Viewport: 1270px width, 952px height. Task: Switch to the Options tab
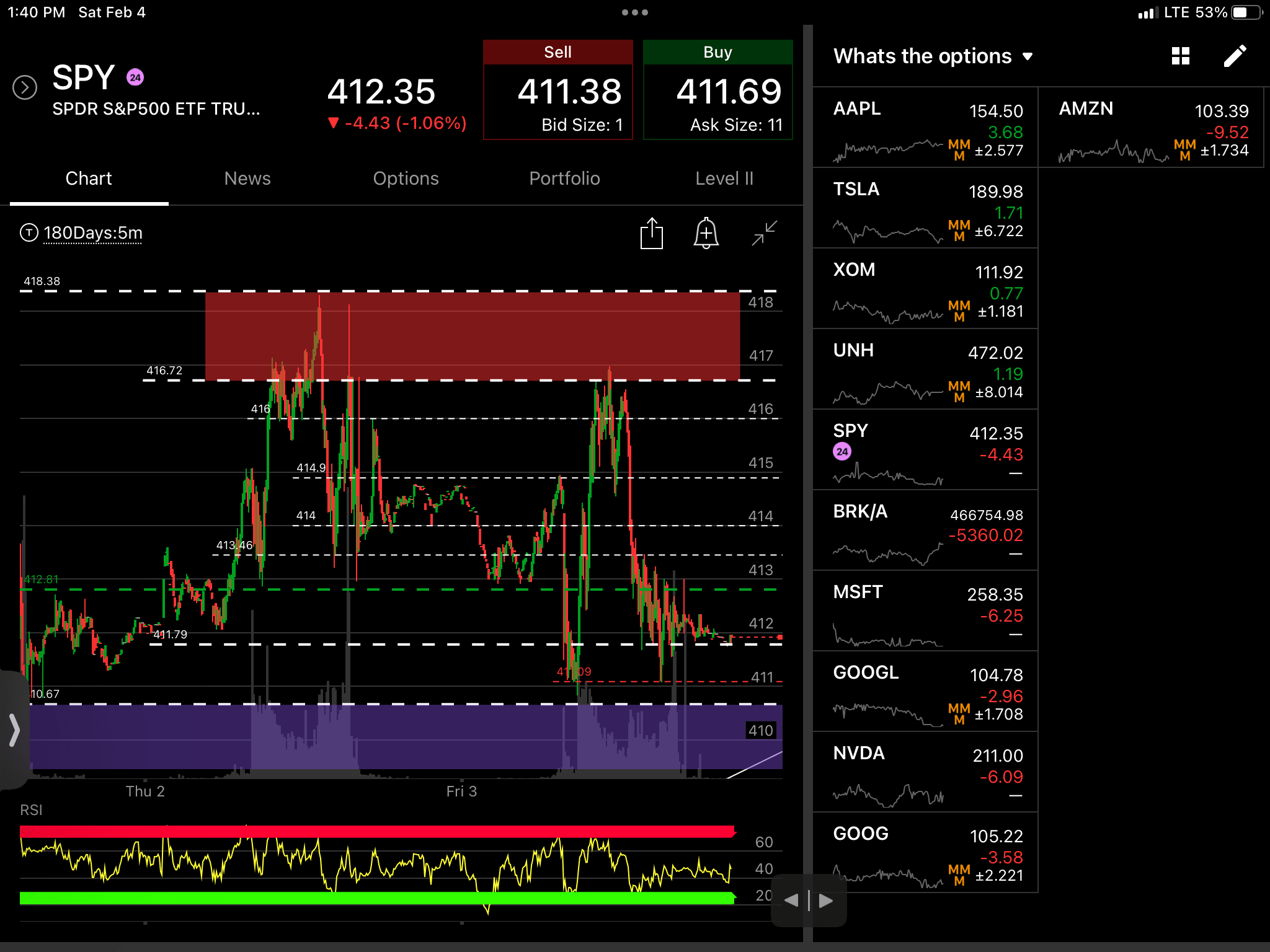(406, 178)
